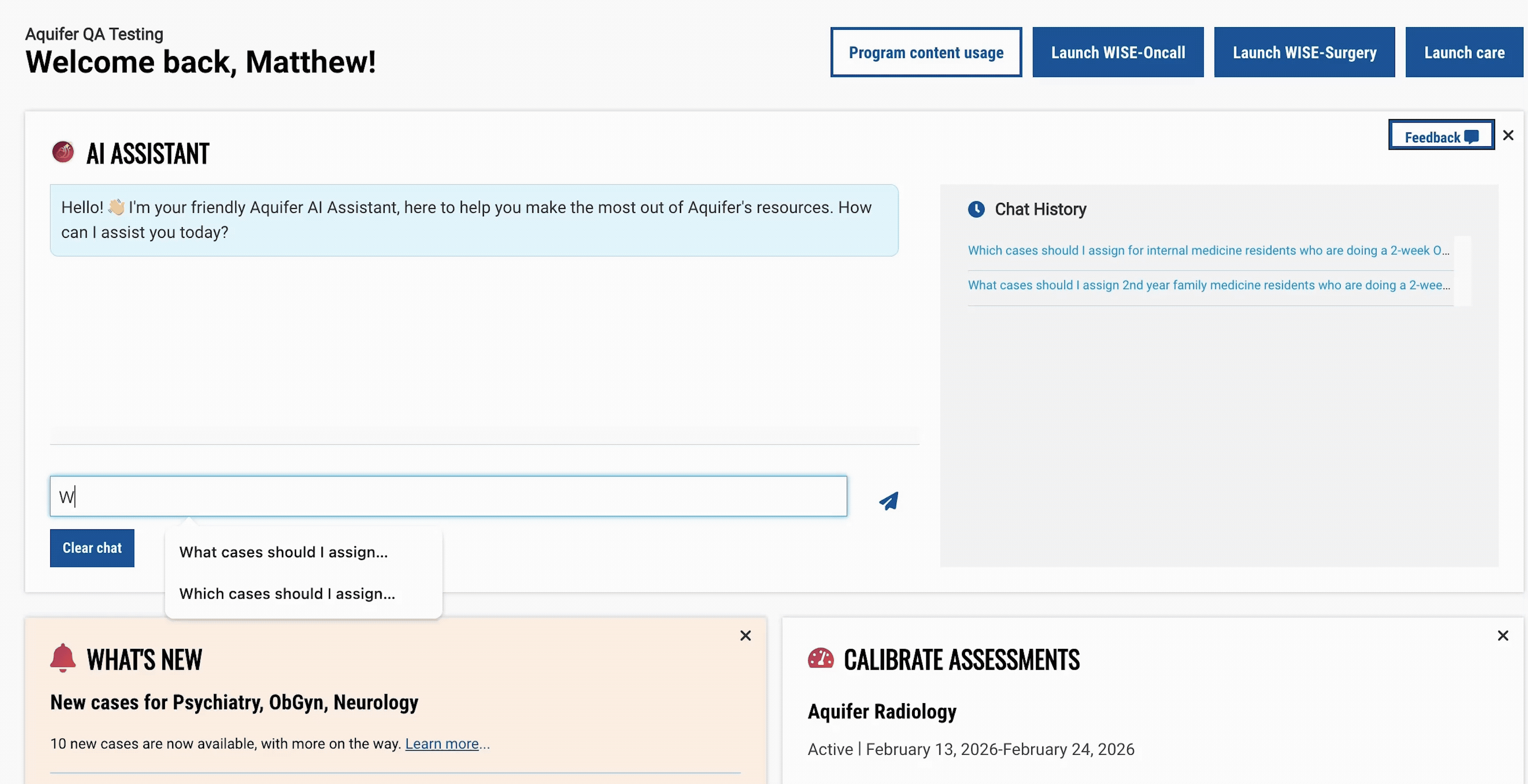
Task: Dismiss the What's New card
Action: [745, 636]
